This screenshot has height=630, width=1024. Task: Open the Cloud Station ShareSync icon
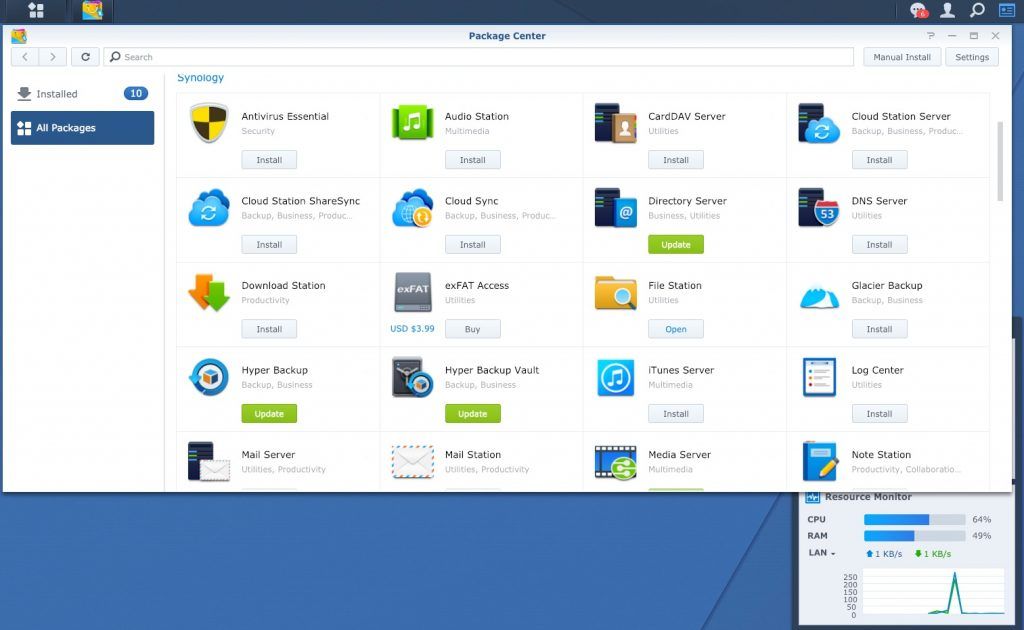pyautogui.click(x=209, y=208)
